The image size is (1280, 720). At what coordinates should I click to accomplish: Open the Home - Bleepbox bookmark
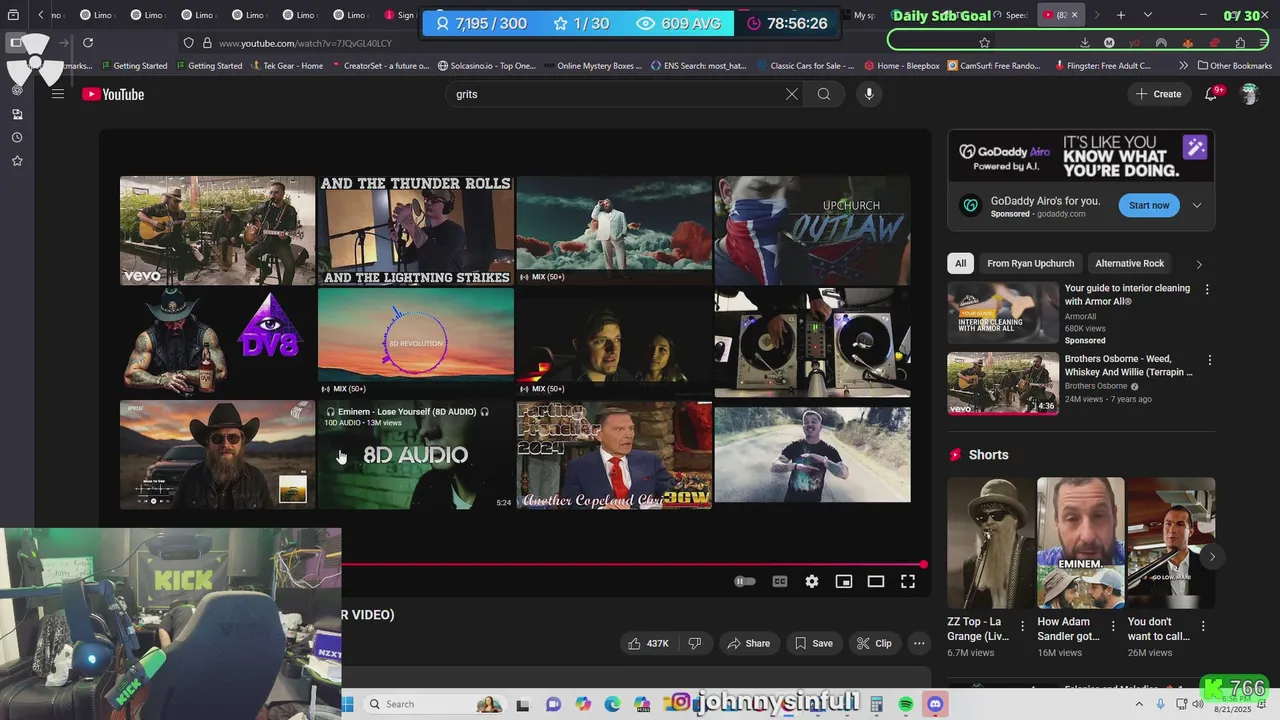[x=902, y=66]
